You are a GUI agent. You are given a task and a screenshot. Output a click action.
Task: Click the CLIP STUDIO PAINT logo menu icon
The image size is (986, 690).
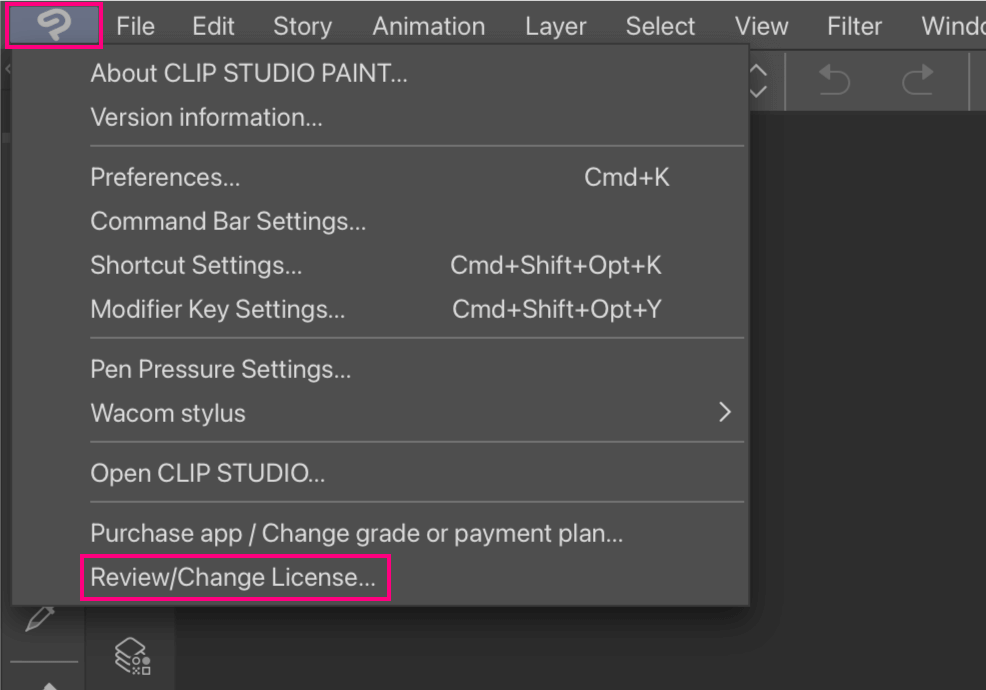point(54,26)
